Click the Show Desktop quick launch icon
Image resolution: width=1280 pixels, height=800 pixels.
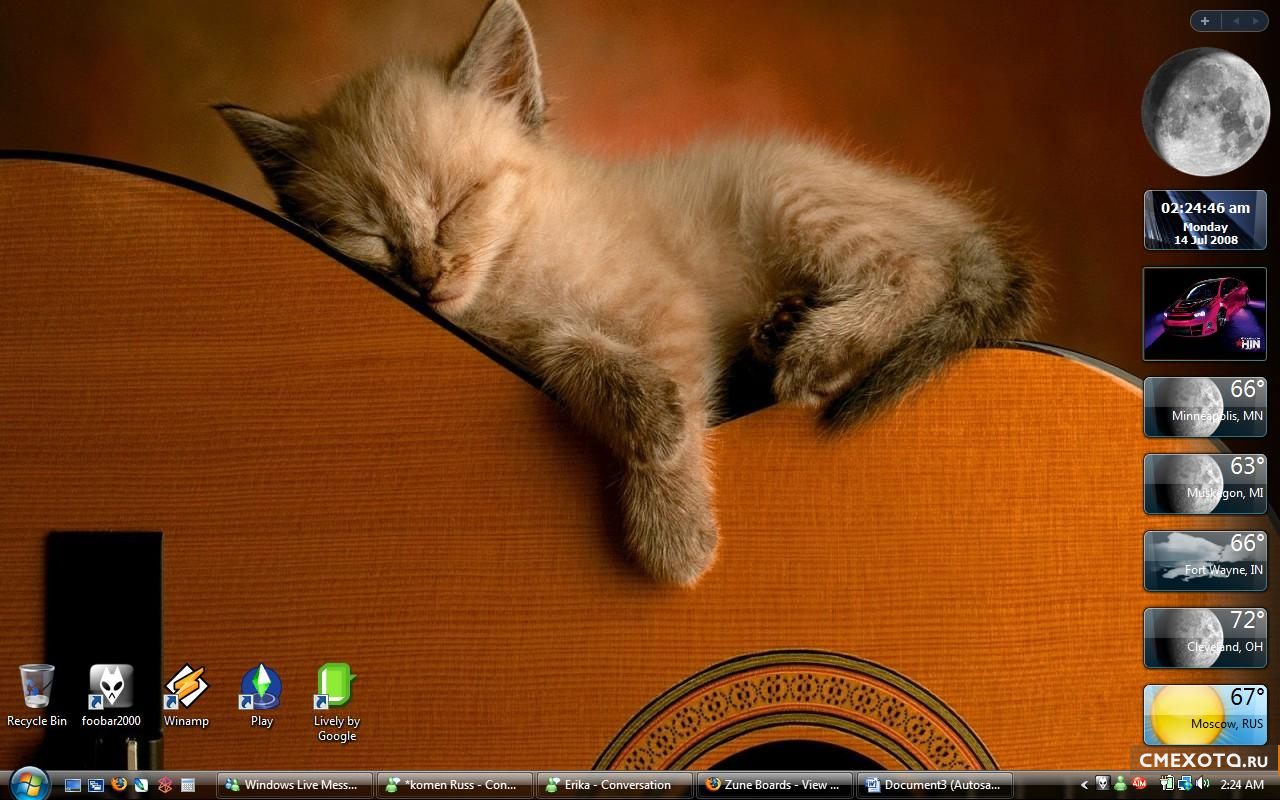coord(73,785)
